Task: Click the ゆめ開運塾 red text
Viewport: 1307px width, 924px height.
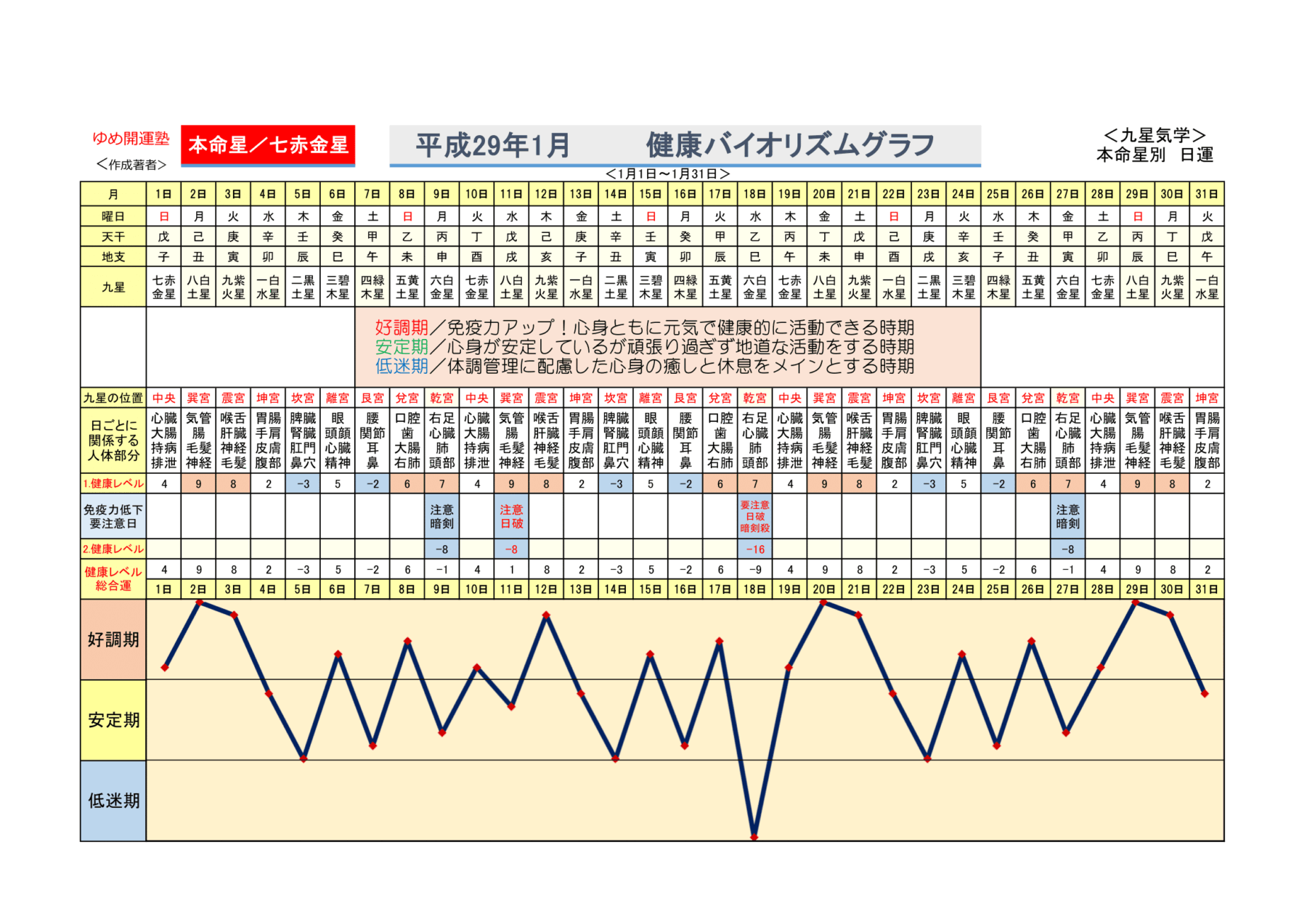Action: (131, 138)
